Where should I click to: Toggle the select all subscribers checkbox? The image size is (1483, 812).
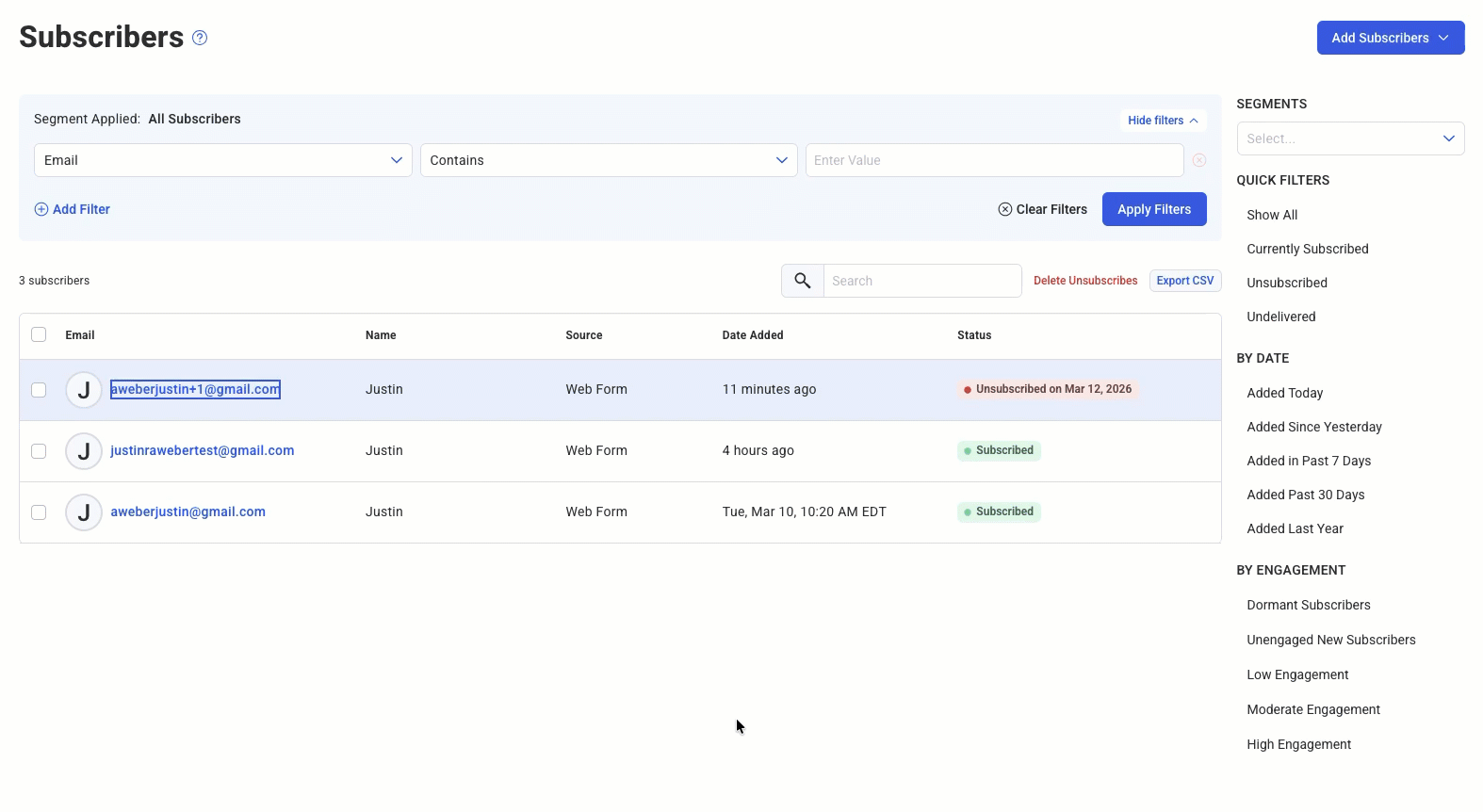tap(39, 334)
